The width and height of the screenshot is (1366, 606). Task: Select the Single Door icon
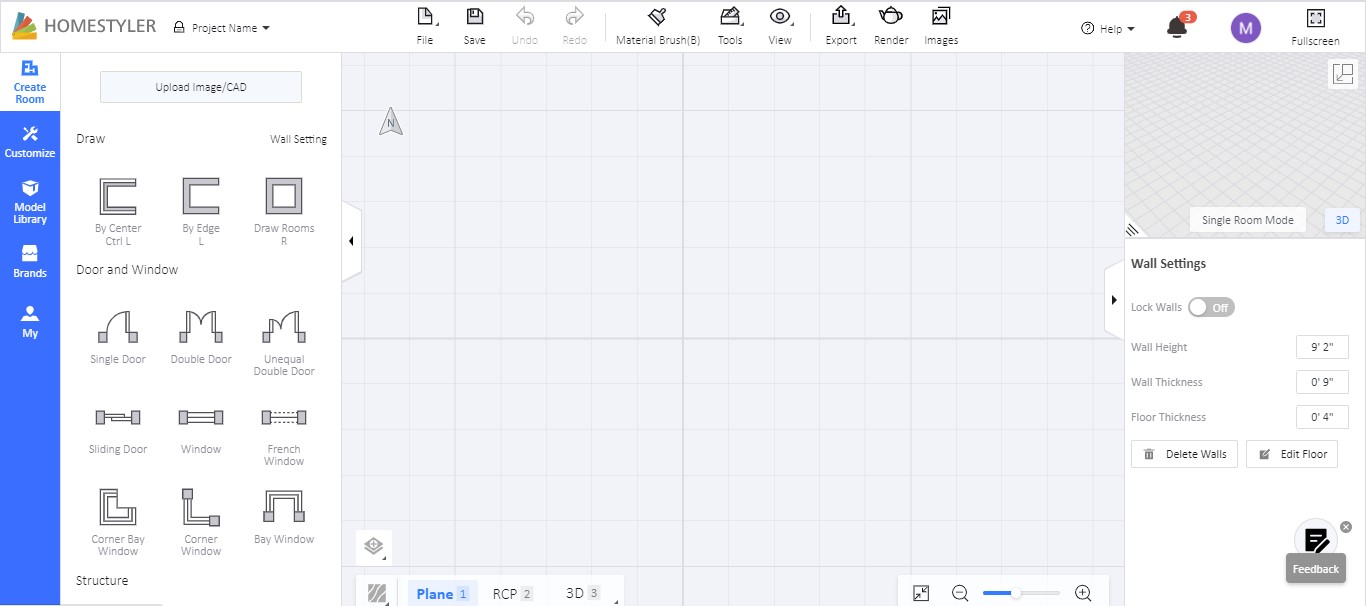[x=118, y=327]
